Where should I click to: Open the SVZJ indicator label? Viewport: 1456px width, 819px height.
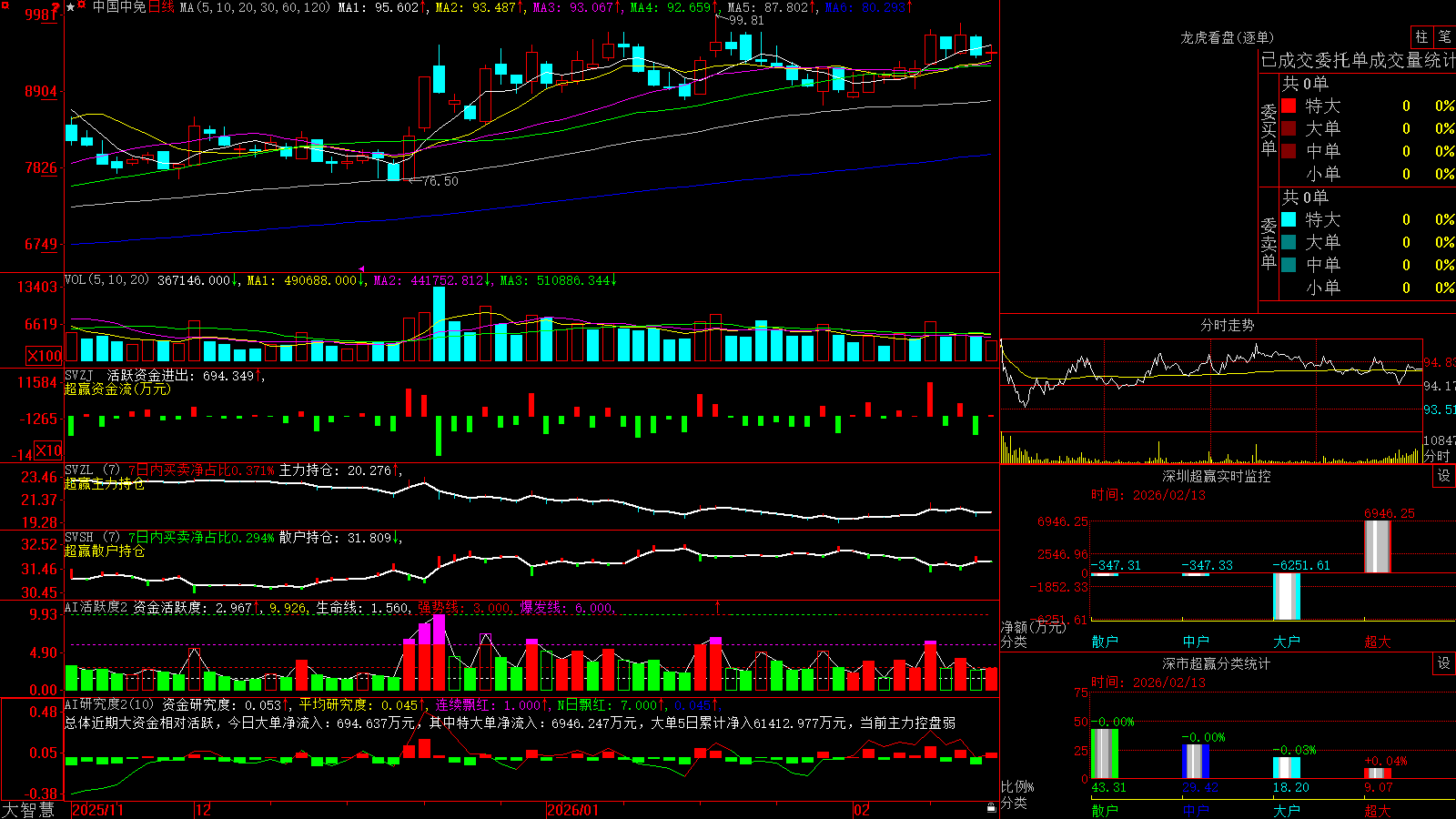click(79, 376)
